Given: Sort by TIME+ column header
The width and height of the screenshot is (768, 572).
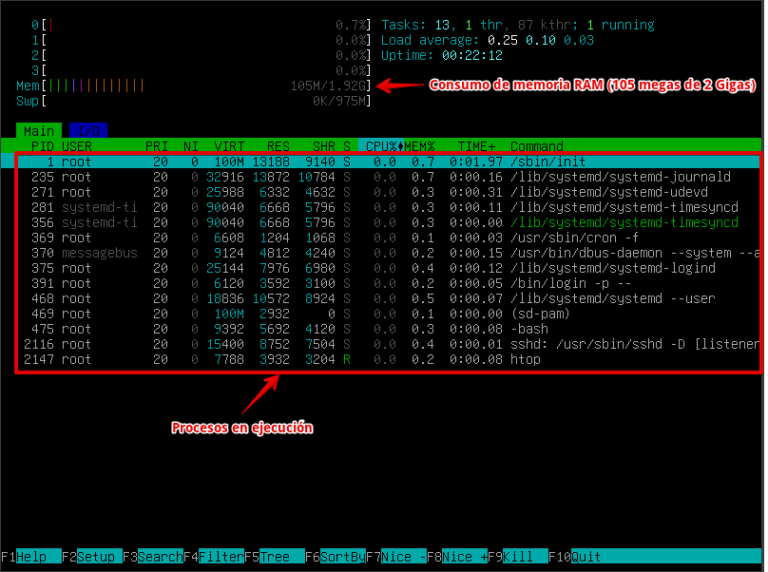Looking at the screenshot, I should coord(476,146).
